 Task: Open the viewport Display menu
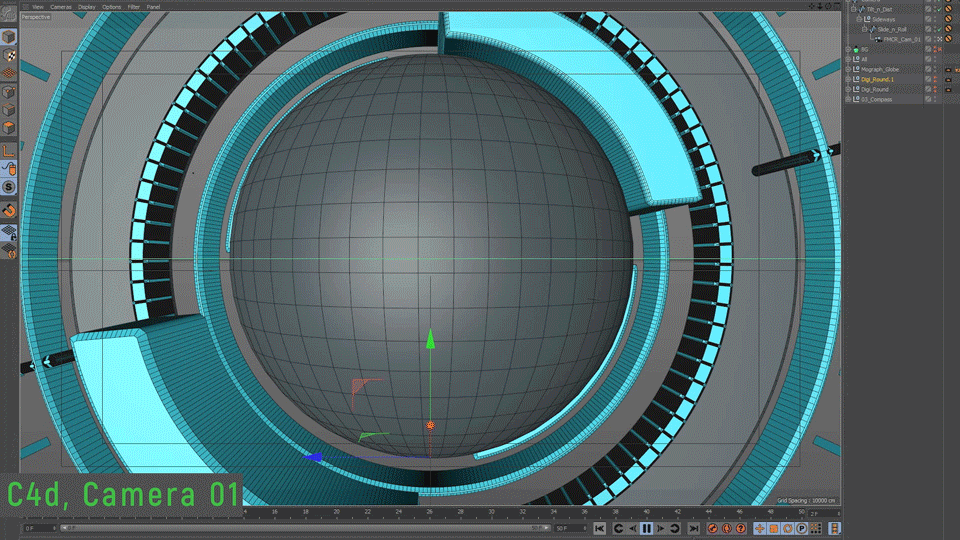[86, 7]
